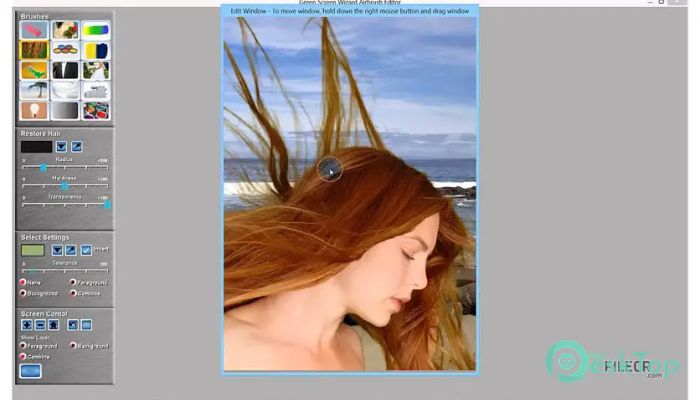The image size is (700, 400).
Task: Show Background layer radio under Show Layer
Action: tap(73, 346)
